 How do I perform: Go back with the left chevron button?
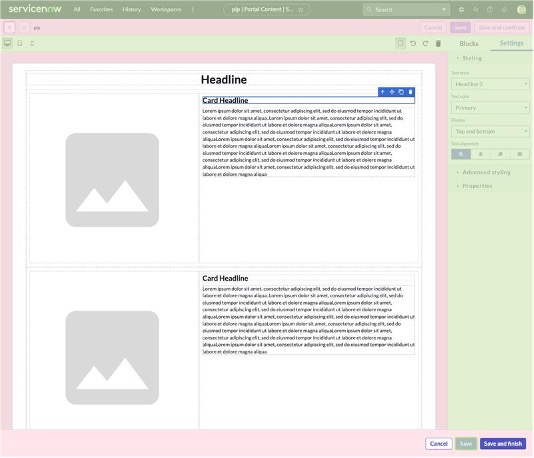(x=10, y=28)
